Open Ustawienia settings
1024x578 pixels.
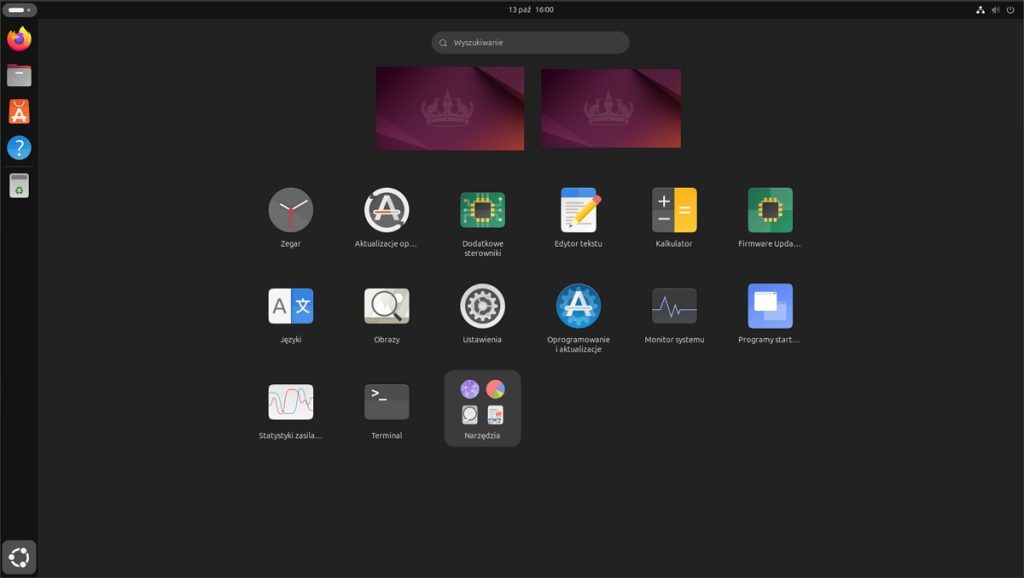click(x=482, y=306)
